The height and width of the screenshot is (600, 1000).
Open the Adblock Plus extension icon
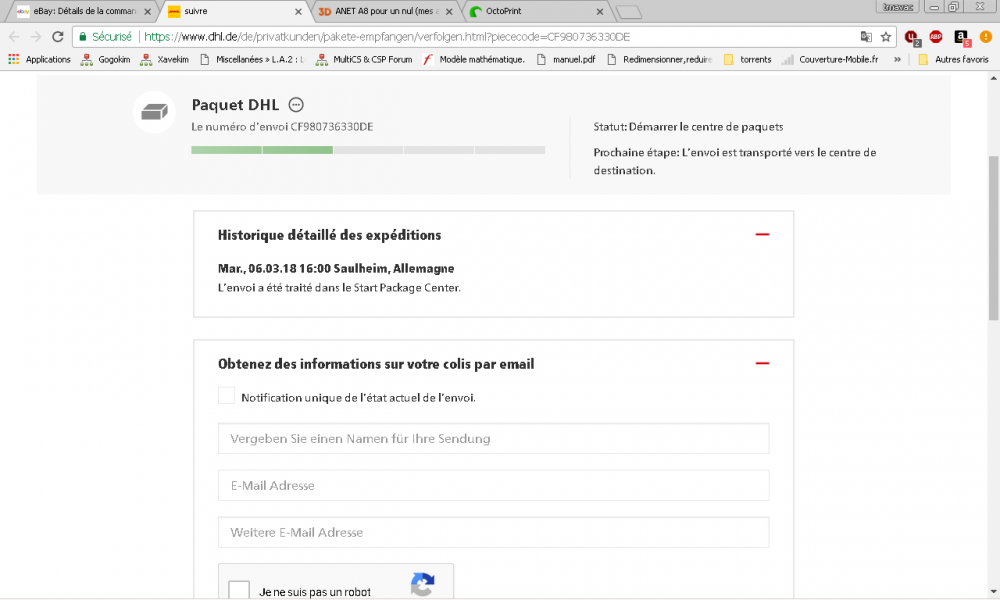click(x=936, y=37)
